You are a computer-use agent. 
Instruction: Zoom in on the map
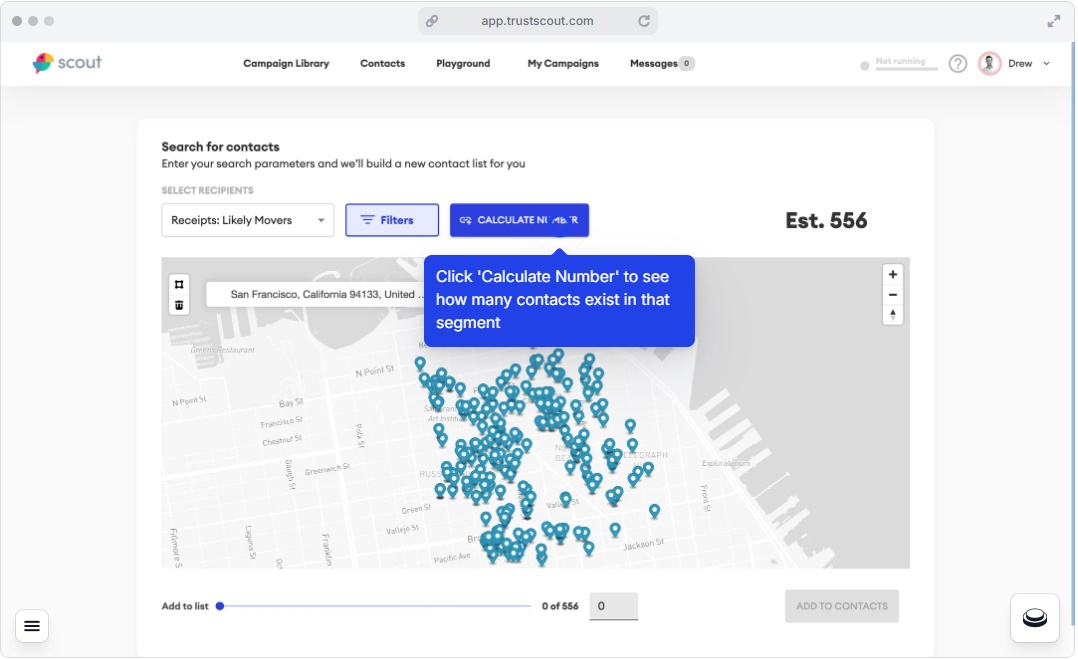coord(892,274)
